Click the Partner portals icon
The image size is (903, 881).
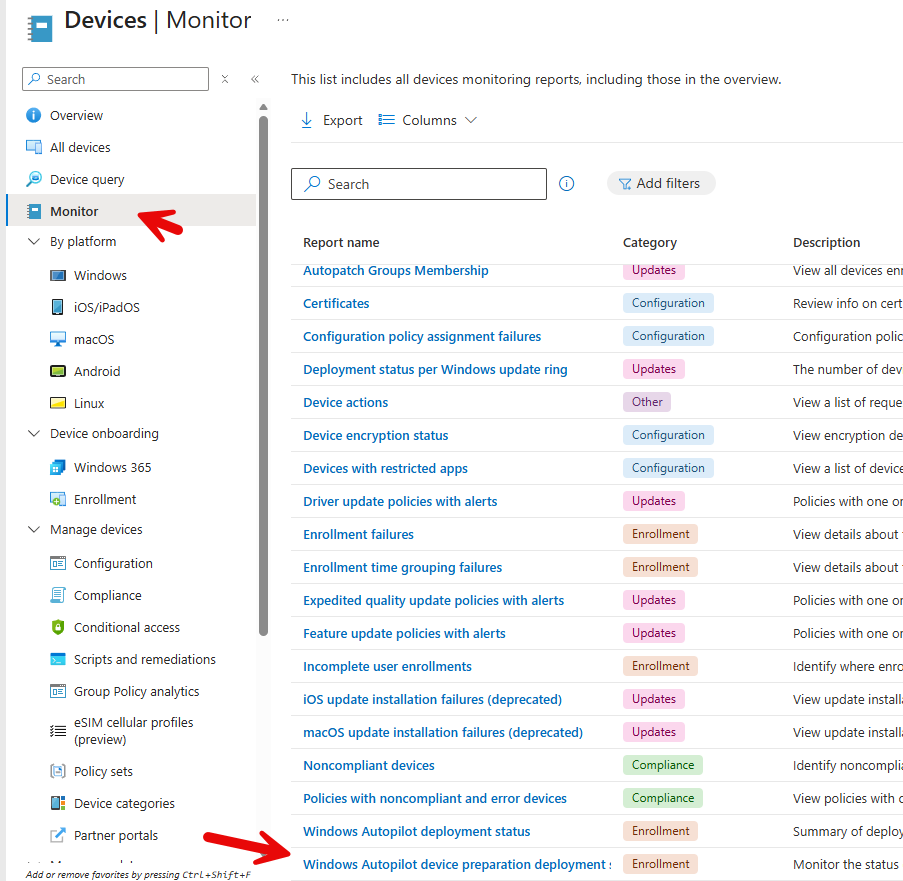point(57,835)
